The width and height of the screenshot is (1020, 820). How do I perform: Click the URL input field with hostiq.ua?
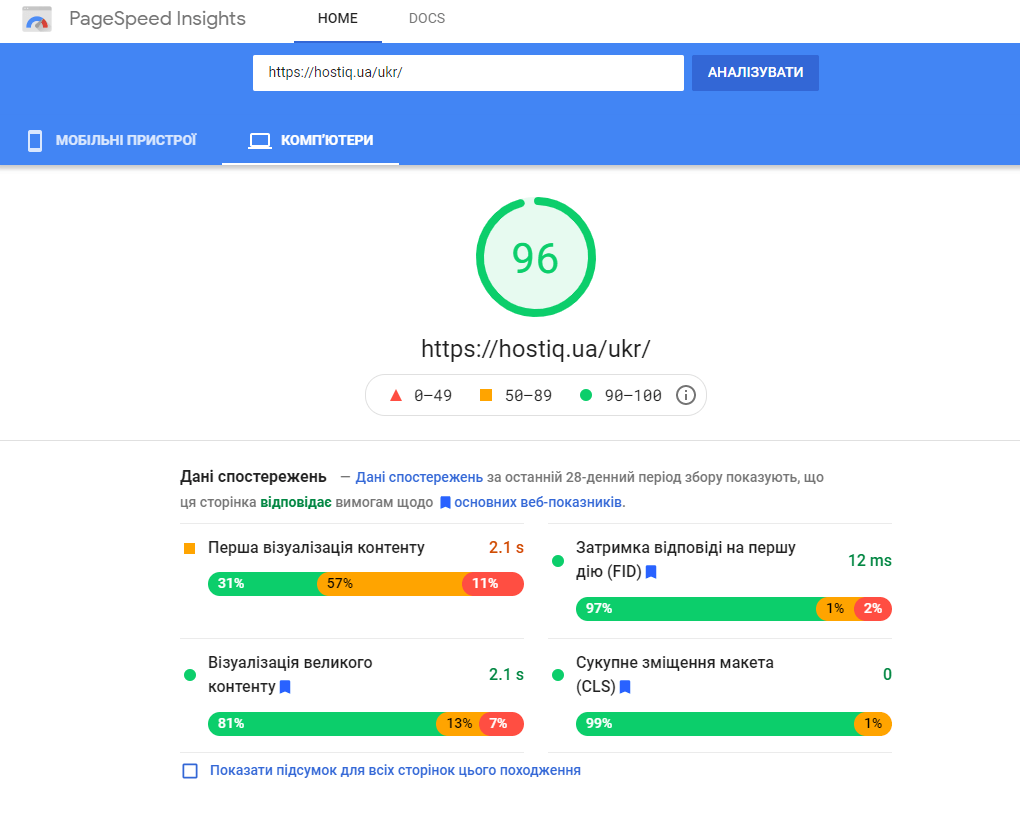[x=467, y=73]
